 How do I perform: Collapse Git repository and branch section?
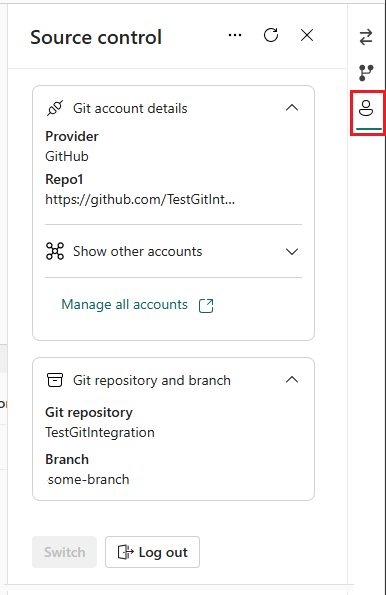291,380
